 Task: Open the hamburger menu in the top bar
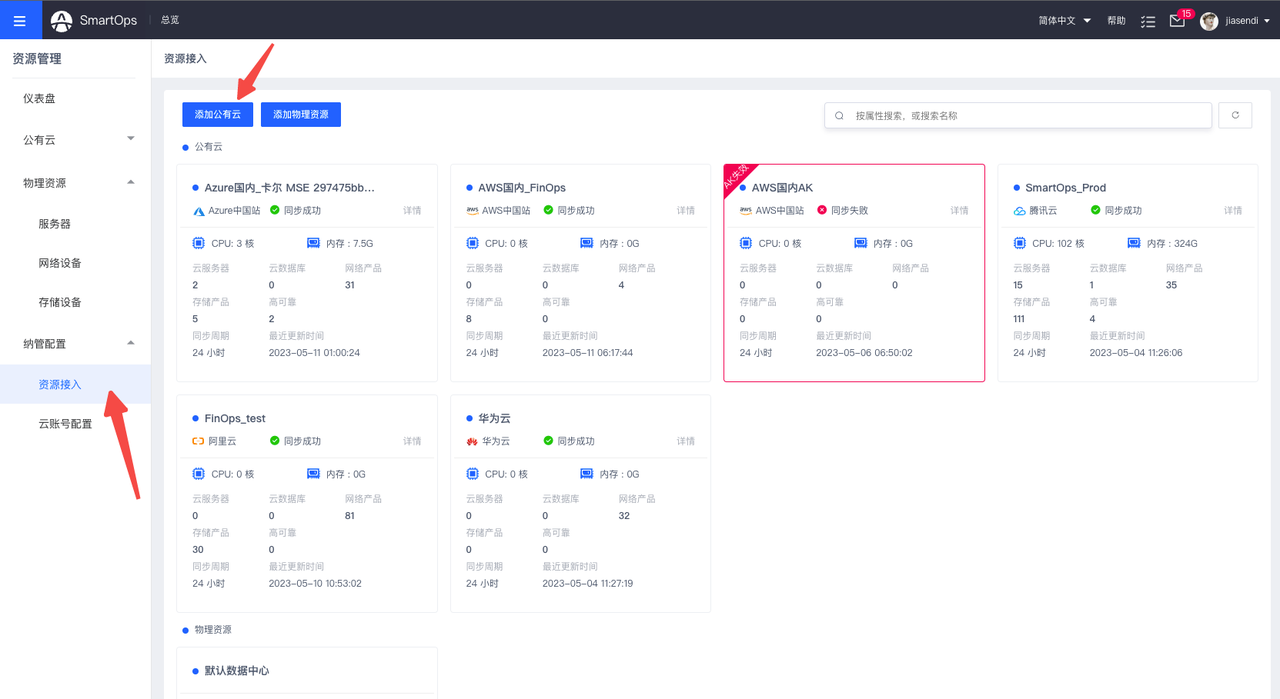(x=20, y=20)
